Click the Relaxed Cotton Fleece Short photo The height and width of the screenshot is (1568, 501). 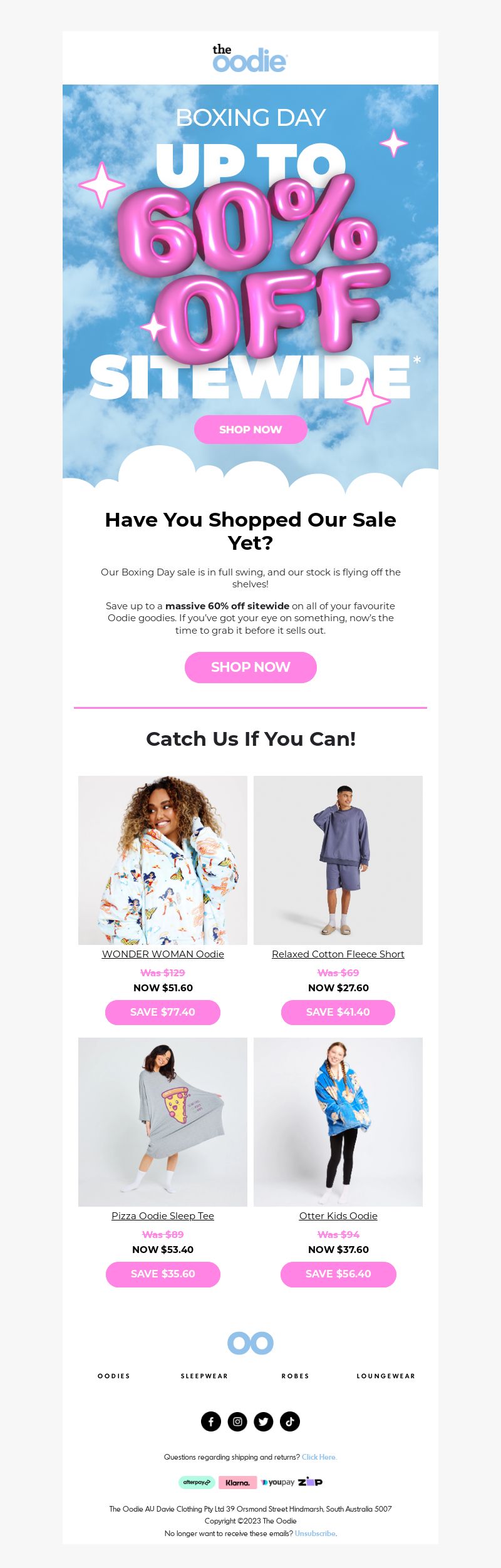point(338,860)
